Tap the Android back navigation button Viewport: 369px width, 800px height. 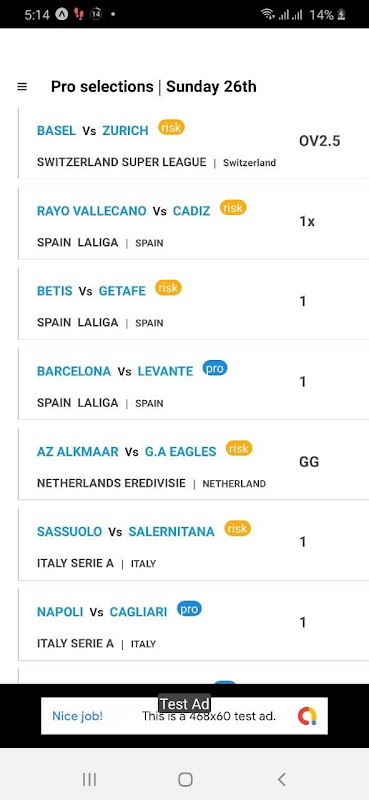pos(281,779)
